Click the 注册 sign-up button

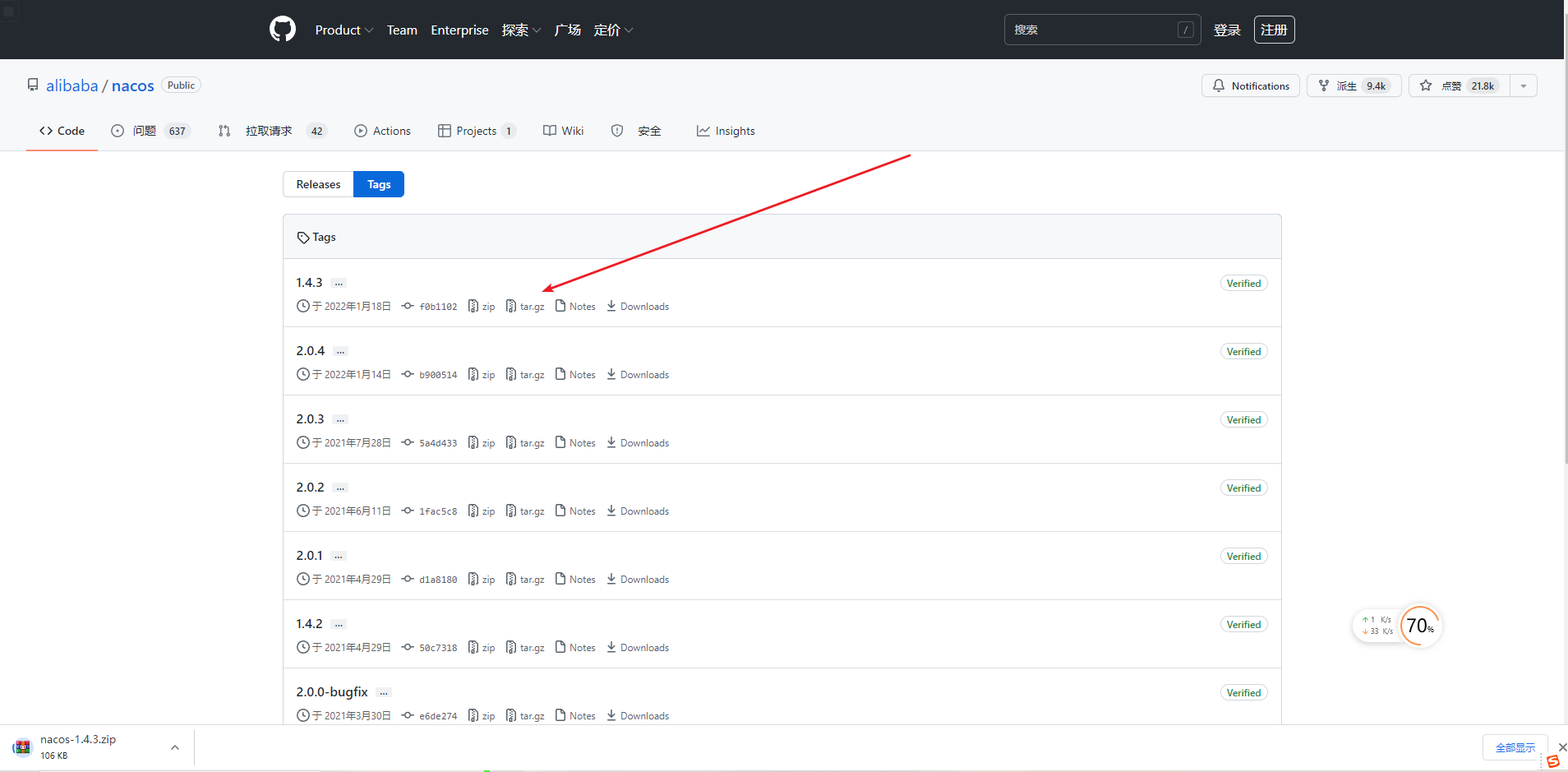1274,30
